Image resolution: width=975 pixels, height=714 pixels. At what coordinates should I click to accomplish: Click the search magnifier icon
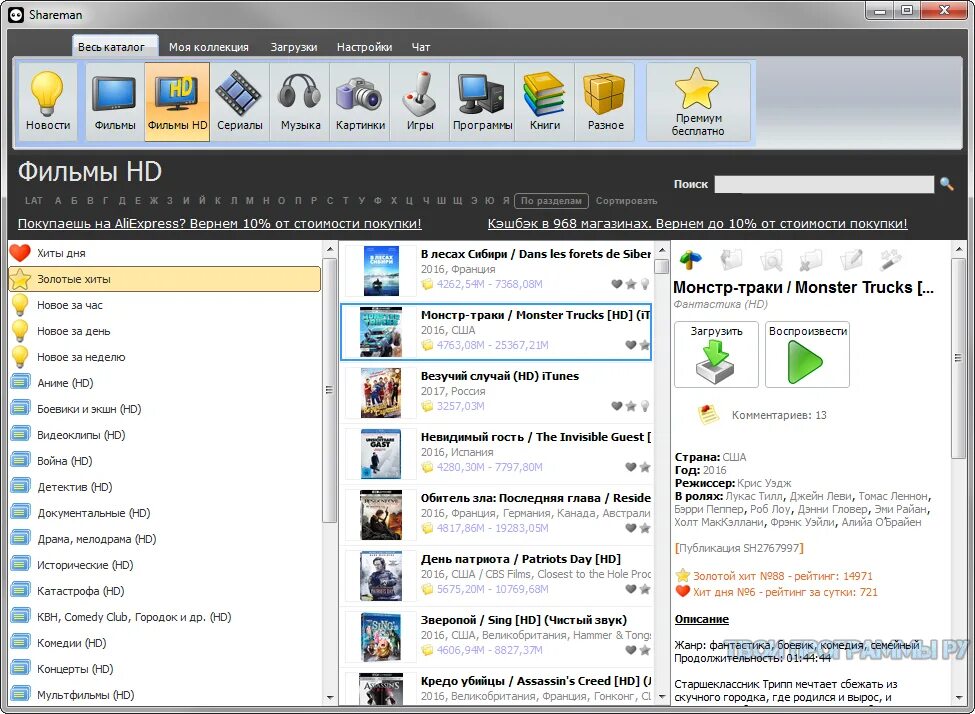(x=946, y=184)
